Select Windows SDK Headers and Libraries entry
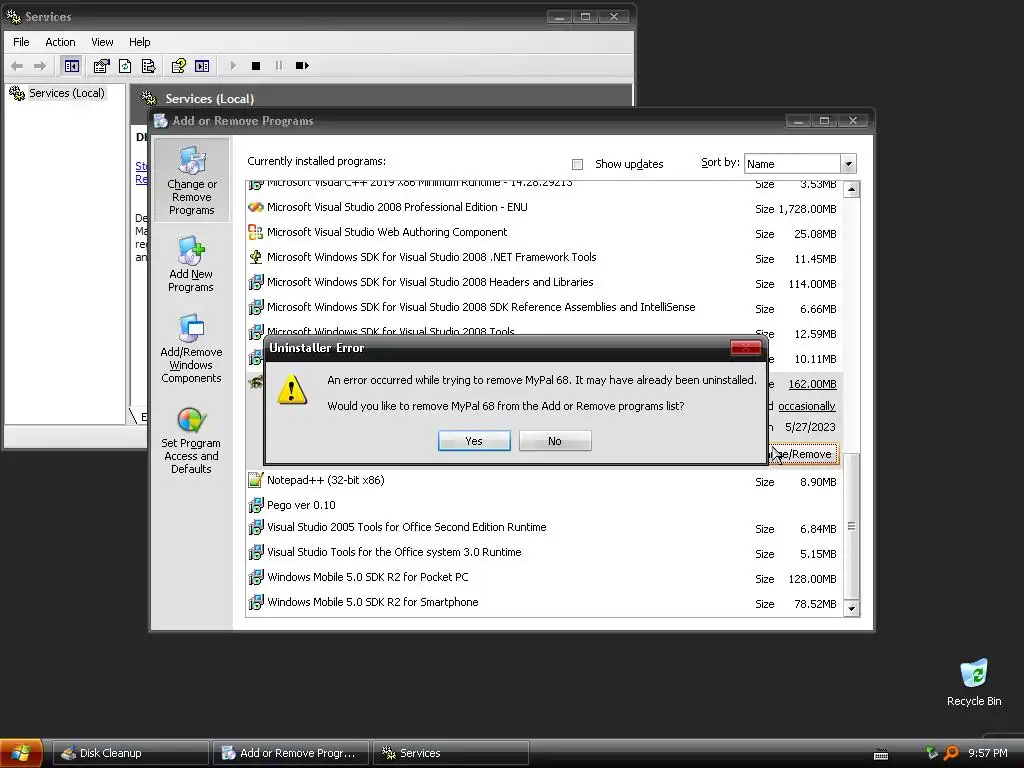The image size is (1024, 768). 542,282
